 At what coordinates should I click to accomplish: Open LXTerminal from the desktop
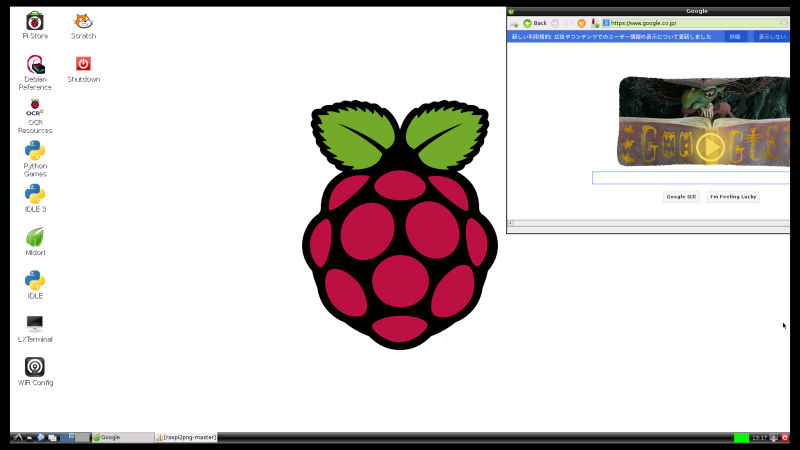tap(35, 324)
